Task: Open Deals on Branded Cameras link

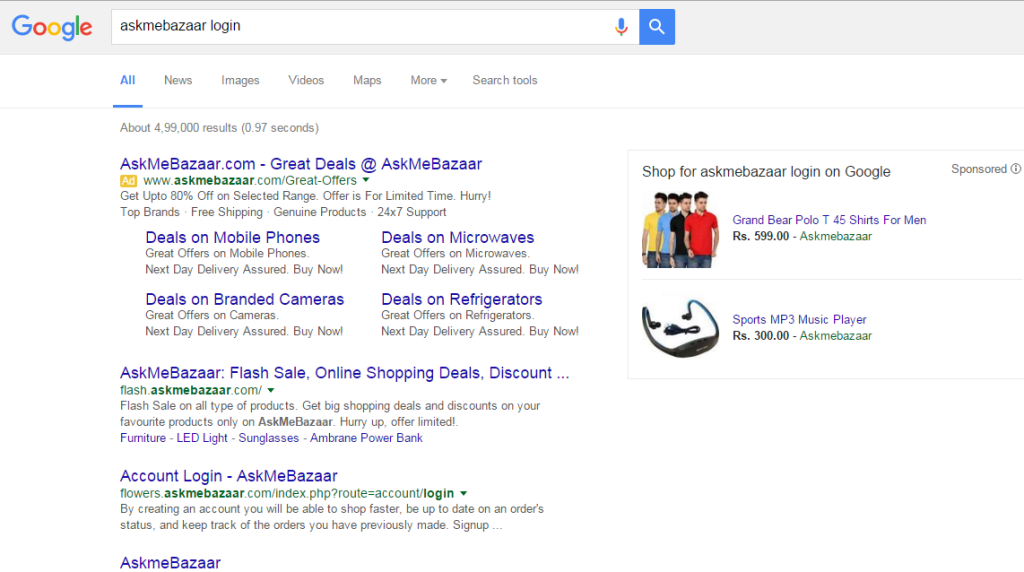Action: click(x=244, y=299)
